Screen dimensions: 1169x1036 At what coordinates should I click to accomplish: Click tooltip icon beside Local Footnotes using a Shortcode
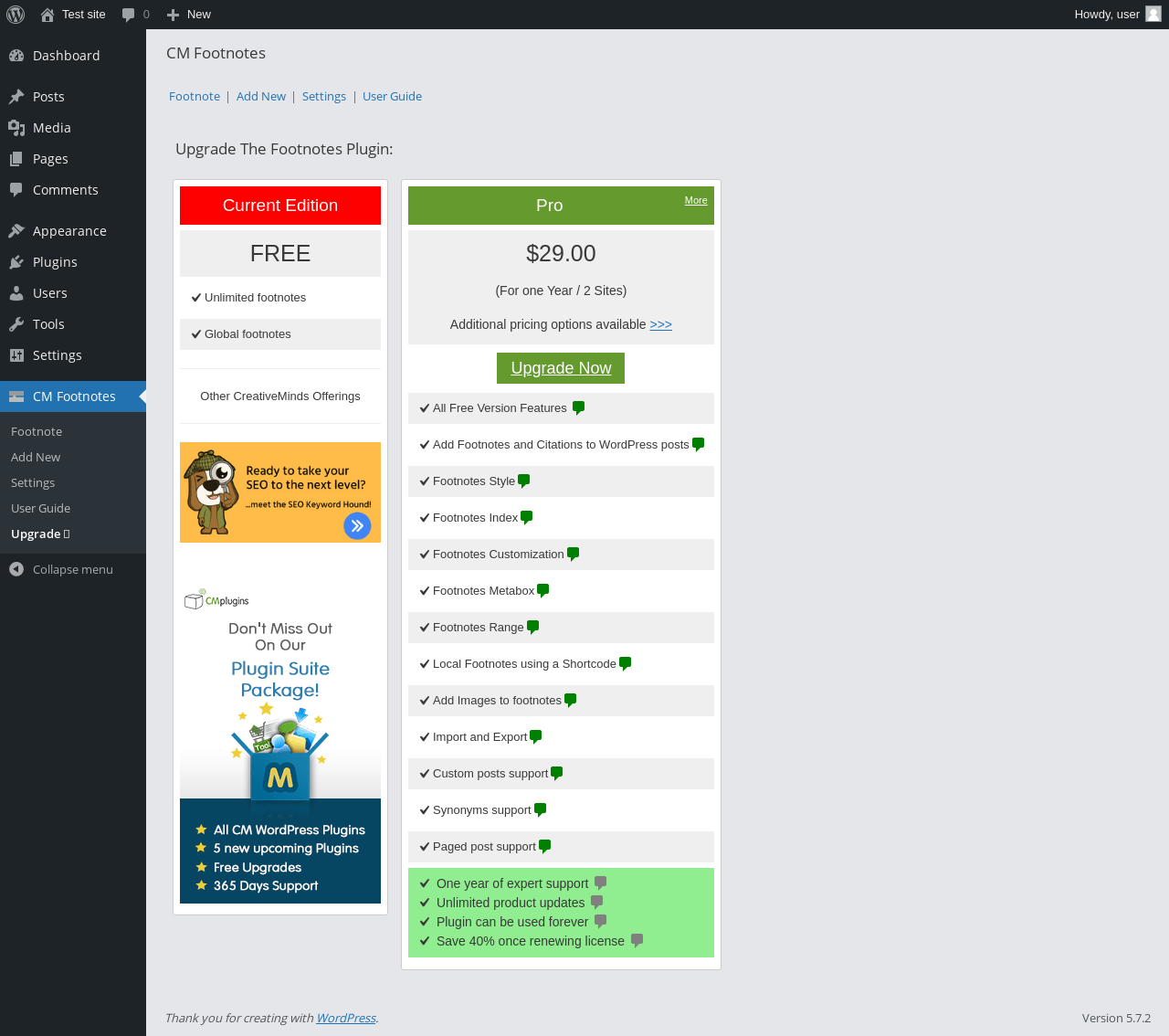tap(626, 664)
